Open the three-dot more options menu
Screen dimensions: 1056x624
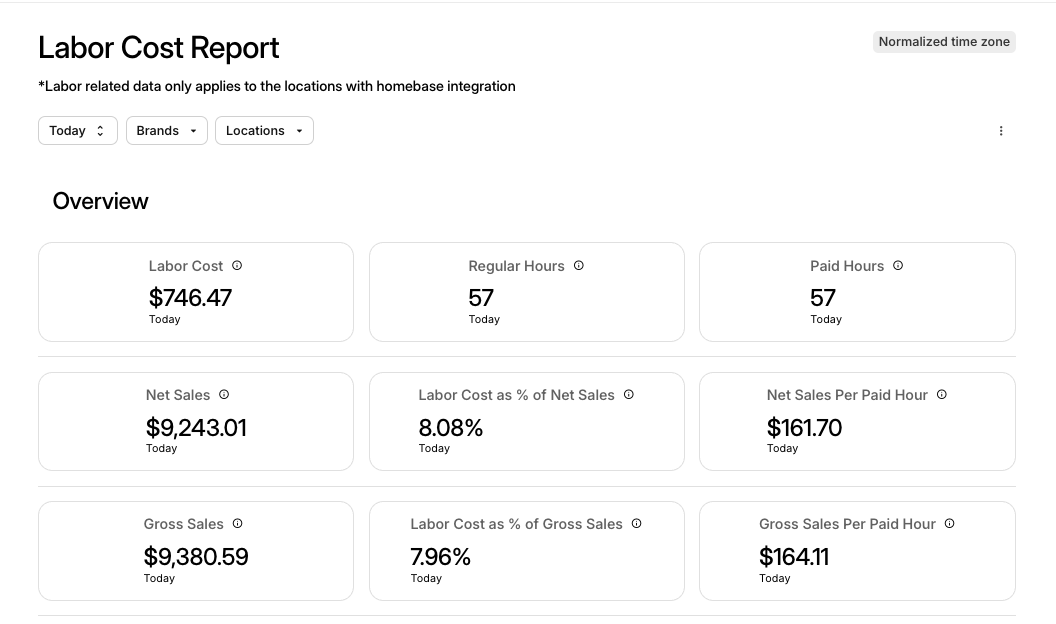[1001, 131]
